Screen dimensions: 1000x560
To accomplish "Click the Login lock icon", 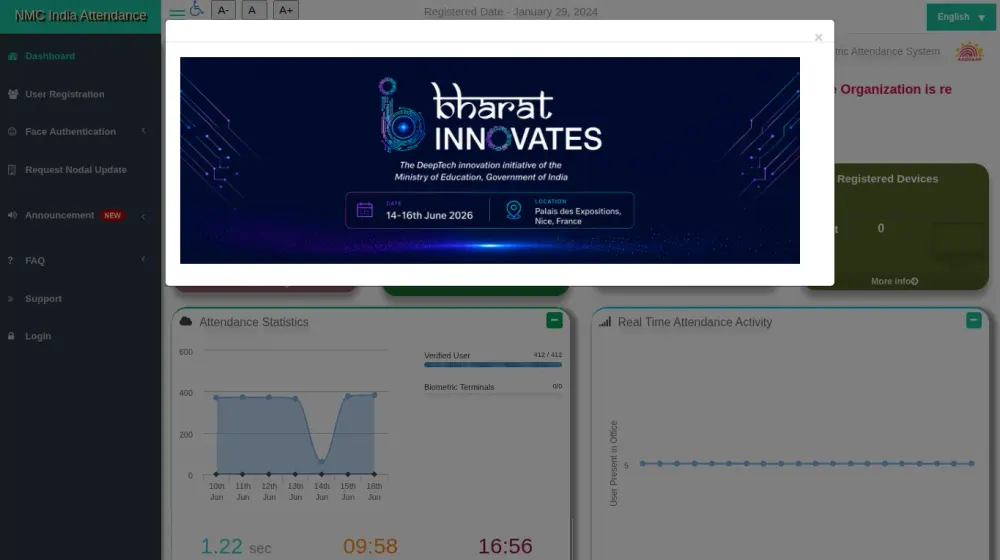I will 11,335.
